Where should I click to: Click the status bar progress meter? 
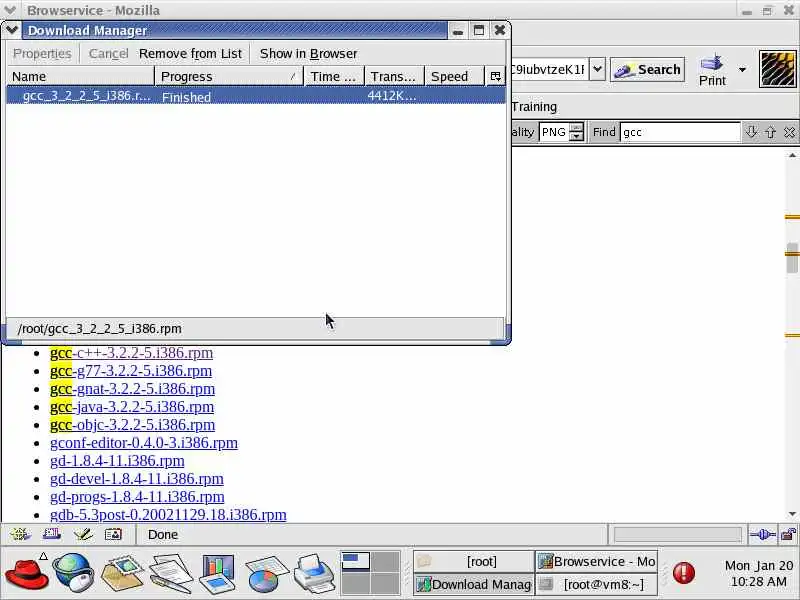tap(678, 535)
